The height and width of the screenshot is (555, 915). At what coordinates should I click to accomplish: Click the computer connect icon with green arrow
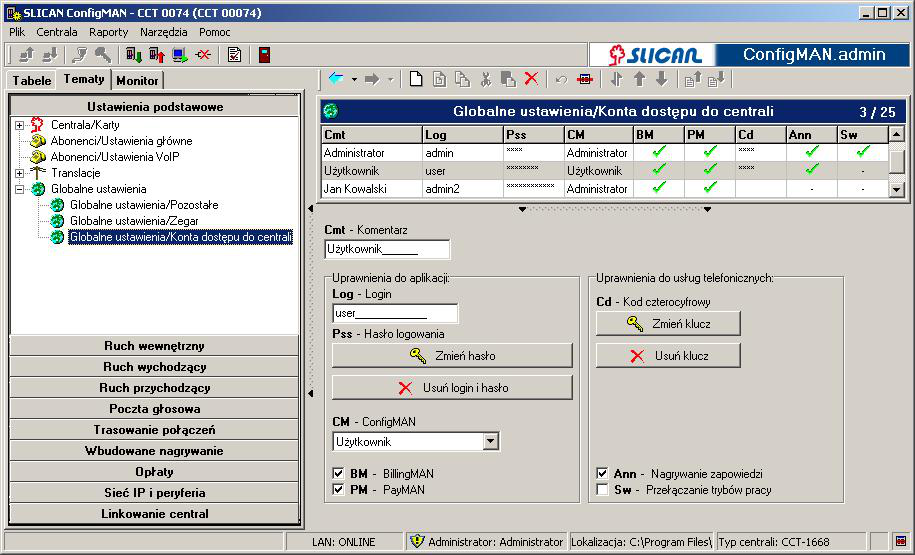180,55
